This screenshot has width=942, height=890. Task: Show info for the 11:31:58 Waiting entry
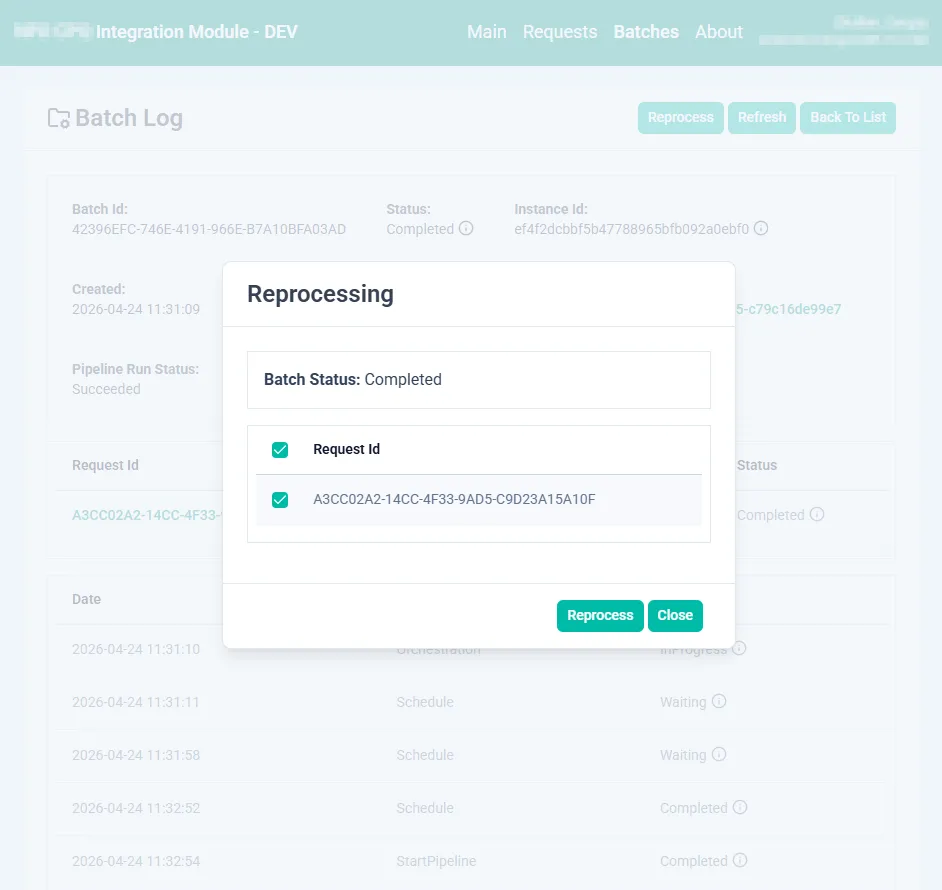(719, 755)
